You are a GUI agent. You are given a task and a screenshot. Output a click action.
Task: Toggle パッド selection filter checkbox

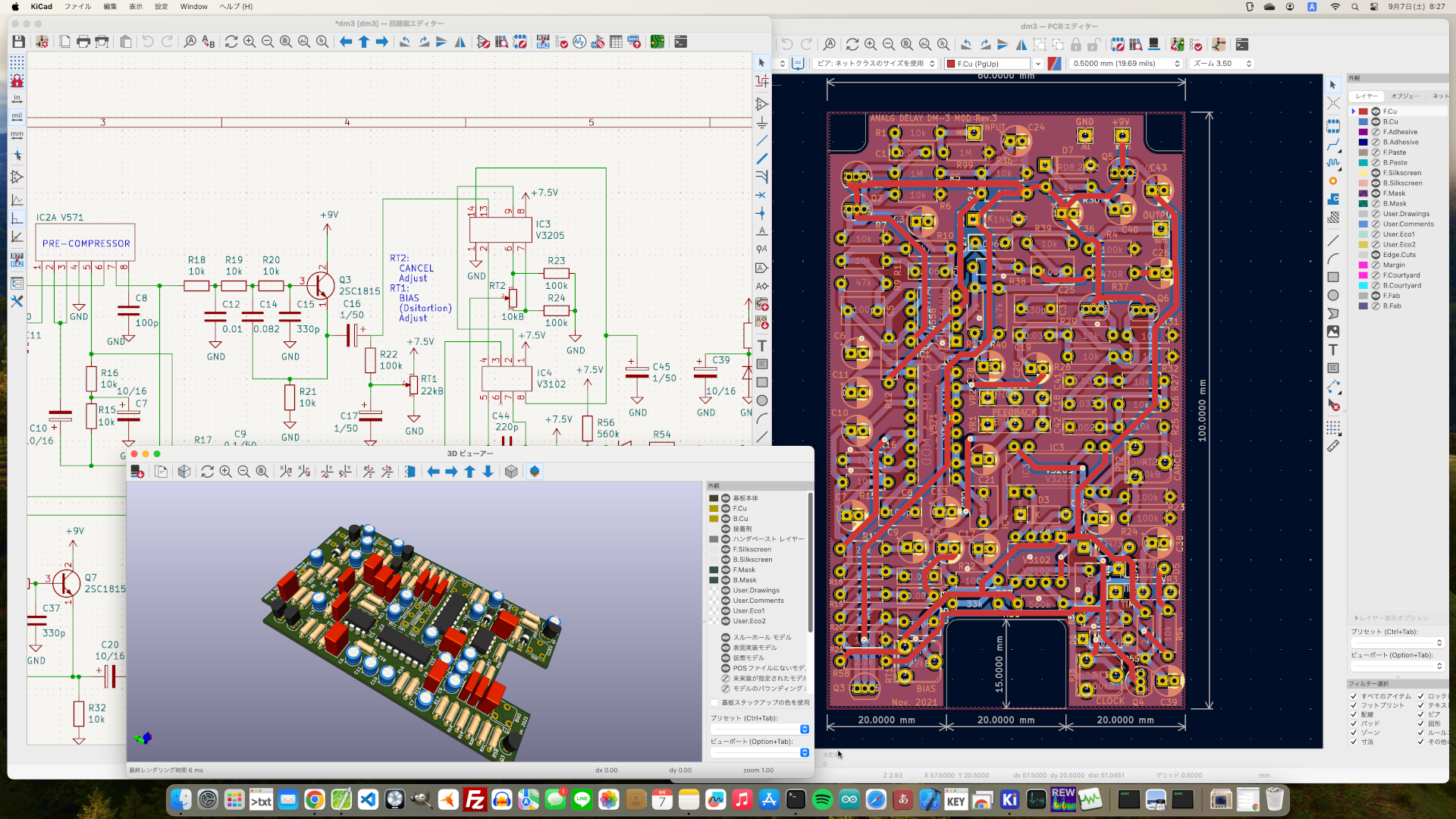pos(1354,723)
